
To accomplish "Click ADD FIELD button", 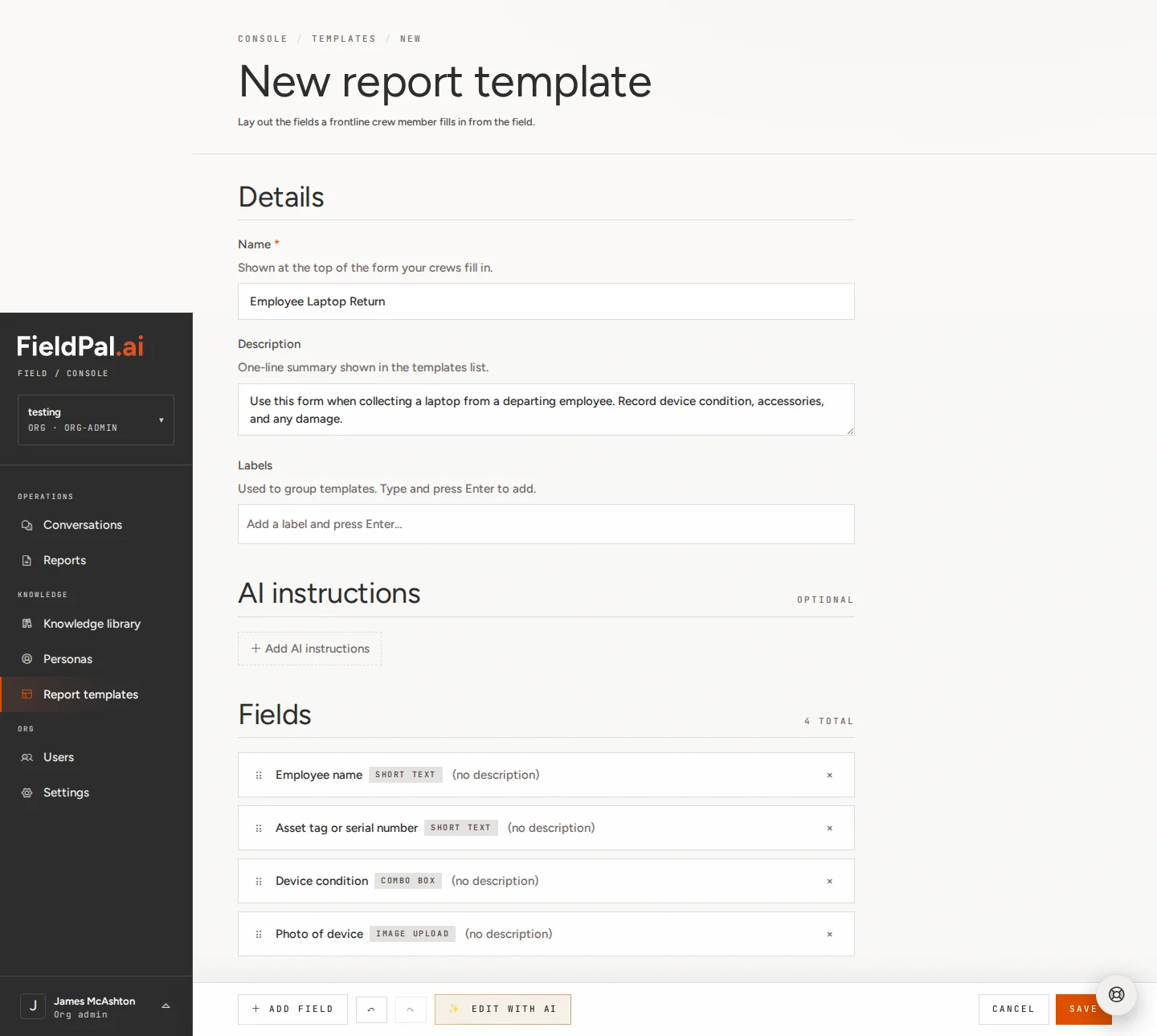I will (292, 1009).
